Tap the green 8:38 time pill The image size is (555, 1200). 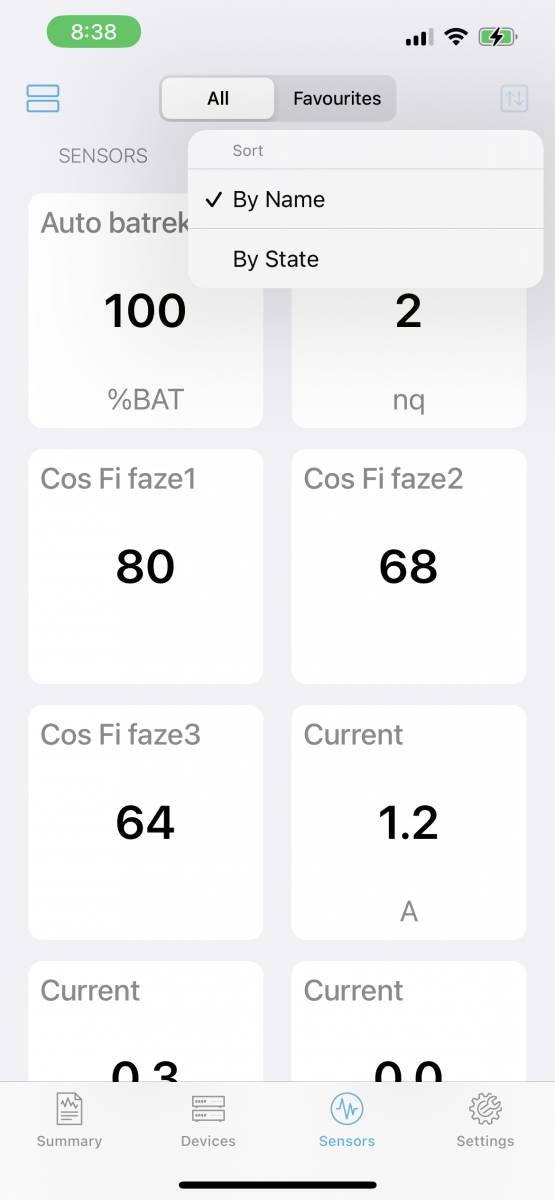(x=94, y=32)
